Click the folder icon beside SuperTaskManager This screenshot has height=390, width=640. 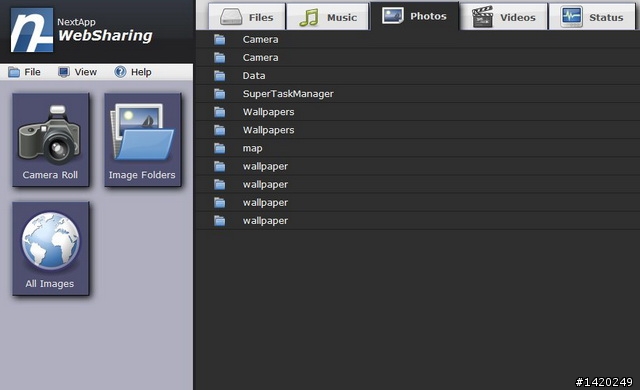coord(220,94)
